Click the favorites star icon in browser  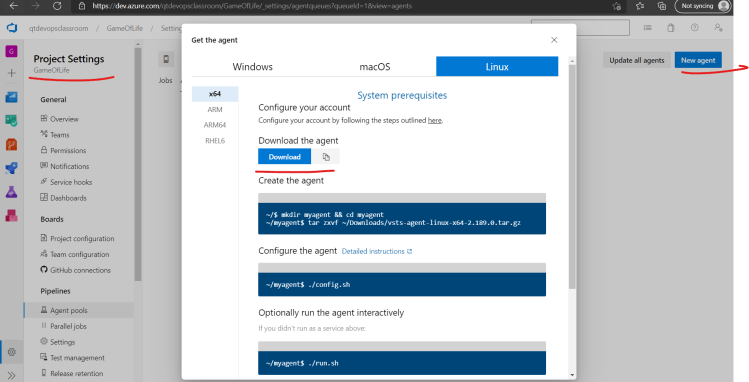point(640,6)
